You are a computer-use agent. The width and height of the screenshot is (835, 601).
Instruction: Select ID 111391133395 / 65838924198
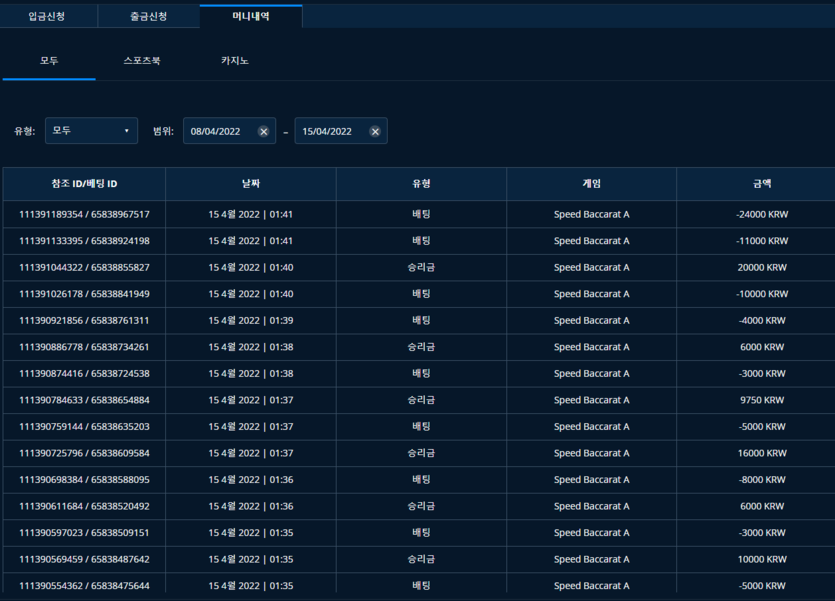coord(84,241)
